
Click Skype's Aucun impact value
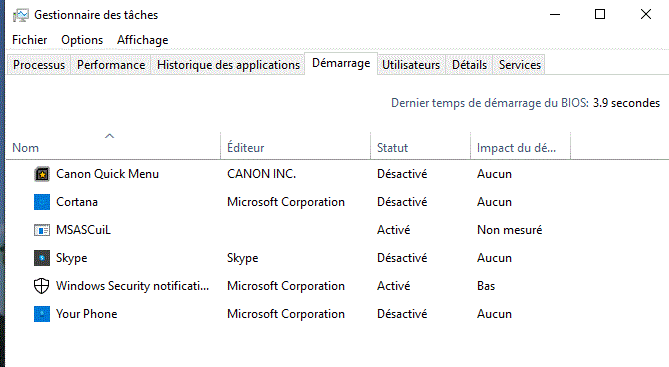coord(494,258)
